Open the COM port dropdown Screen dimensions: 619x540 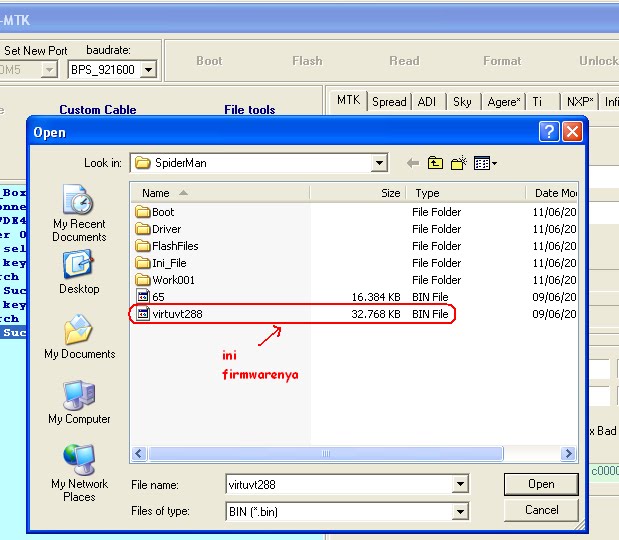click(49, 70)
